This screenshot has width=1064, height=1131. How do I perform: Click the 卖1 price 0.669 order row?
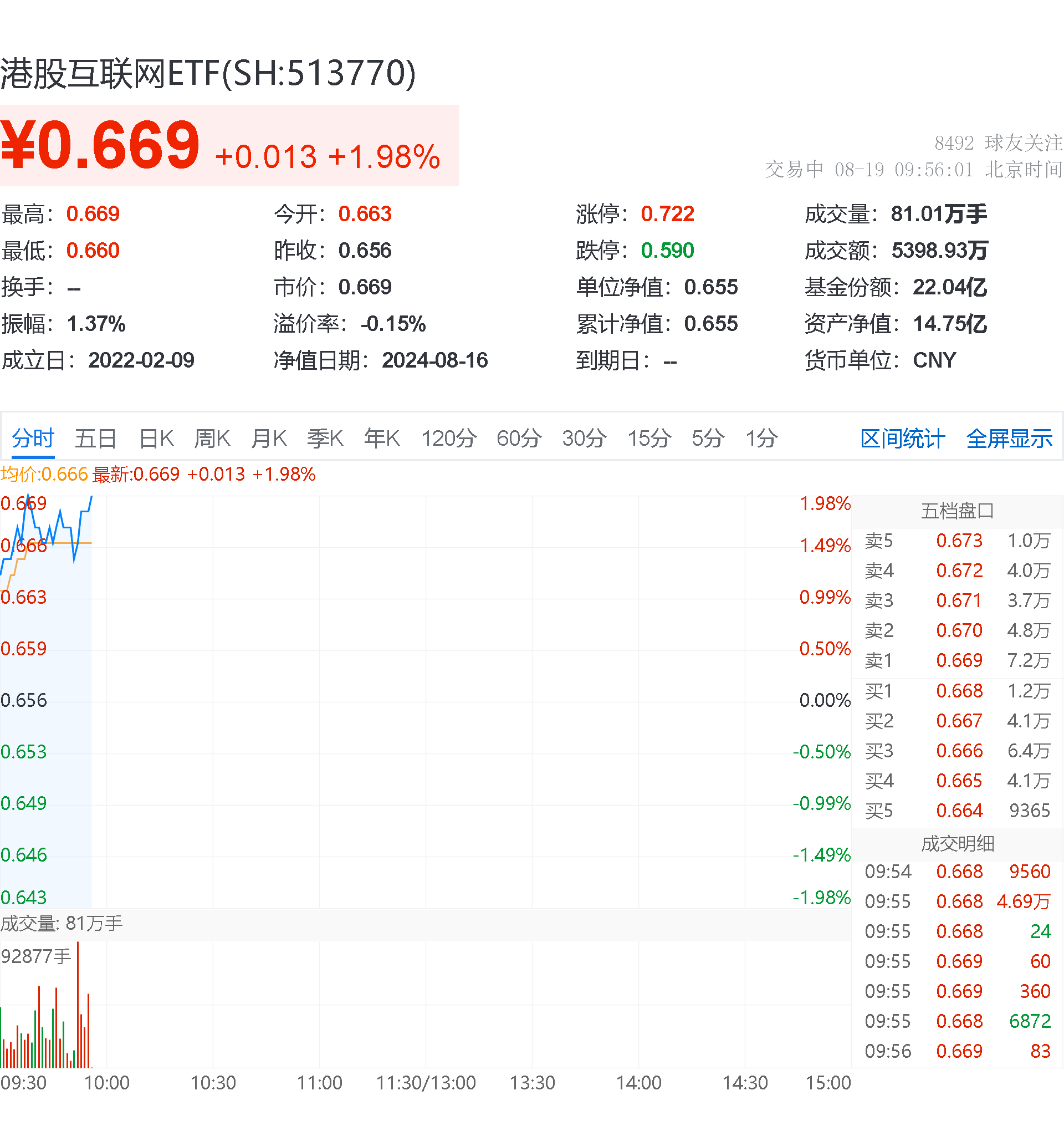(960, 660)
